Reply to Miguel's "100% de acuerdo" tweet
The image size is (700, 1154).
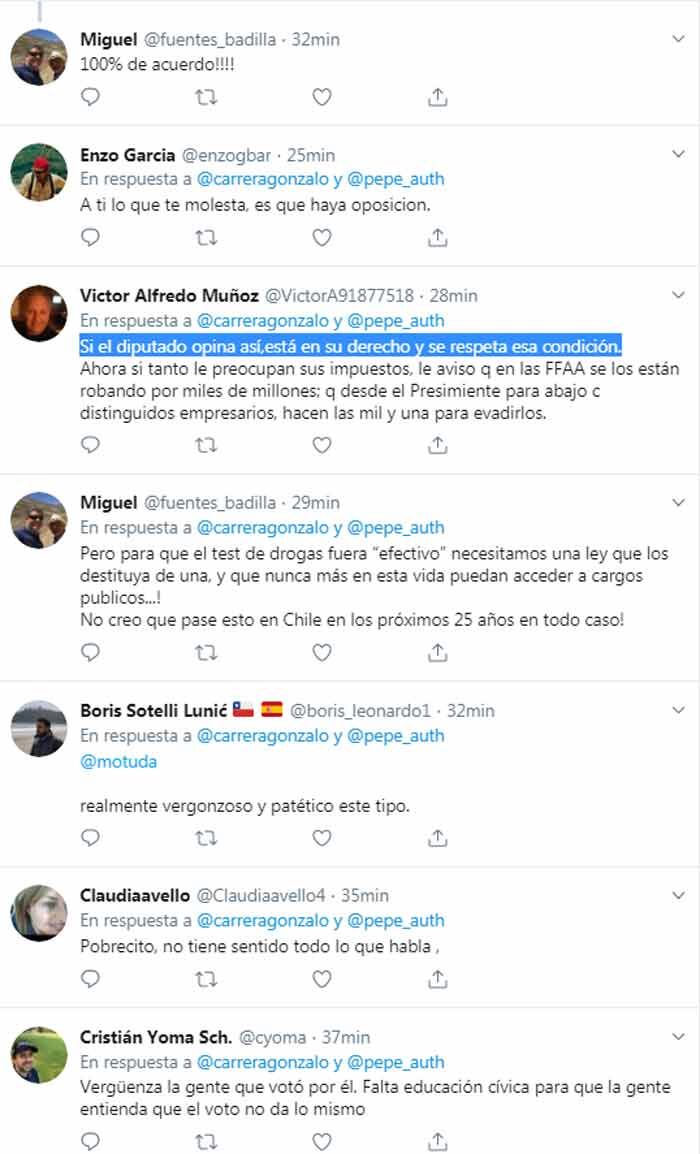(90, 97)
